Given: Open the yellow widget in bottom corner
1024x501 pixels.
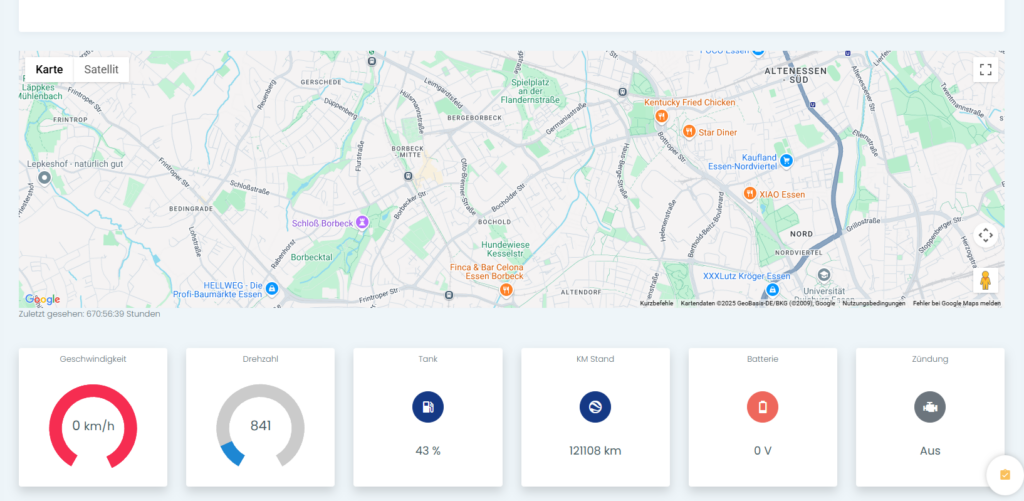Looking at the screenshot, I should [x=1004, y=474].
